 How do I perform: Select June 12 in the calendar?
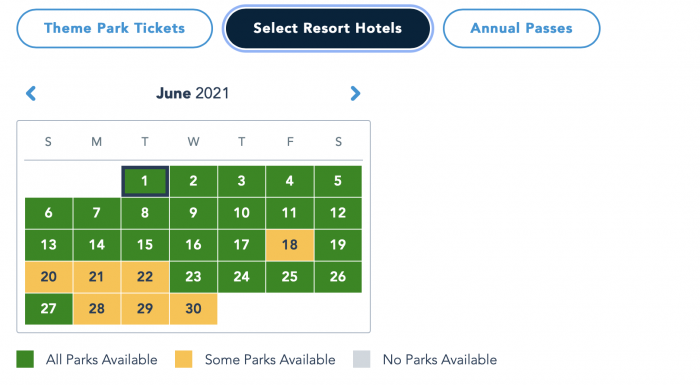click(338, 213)
